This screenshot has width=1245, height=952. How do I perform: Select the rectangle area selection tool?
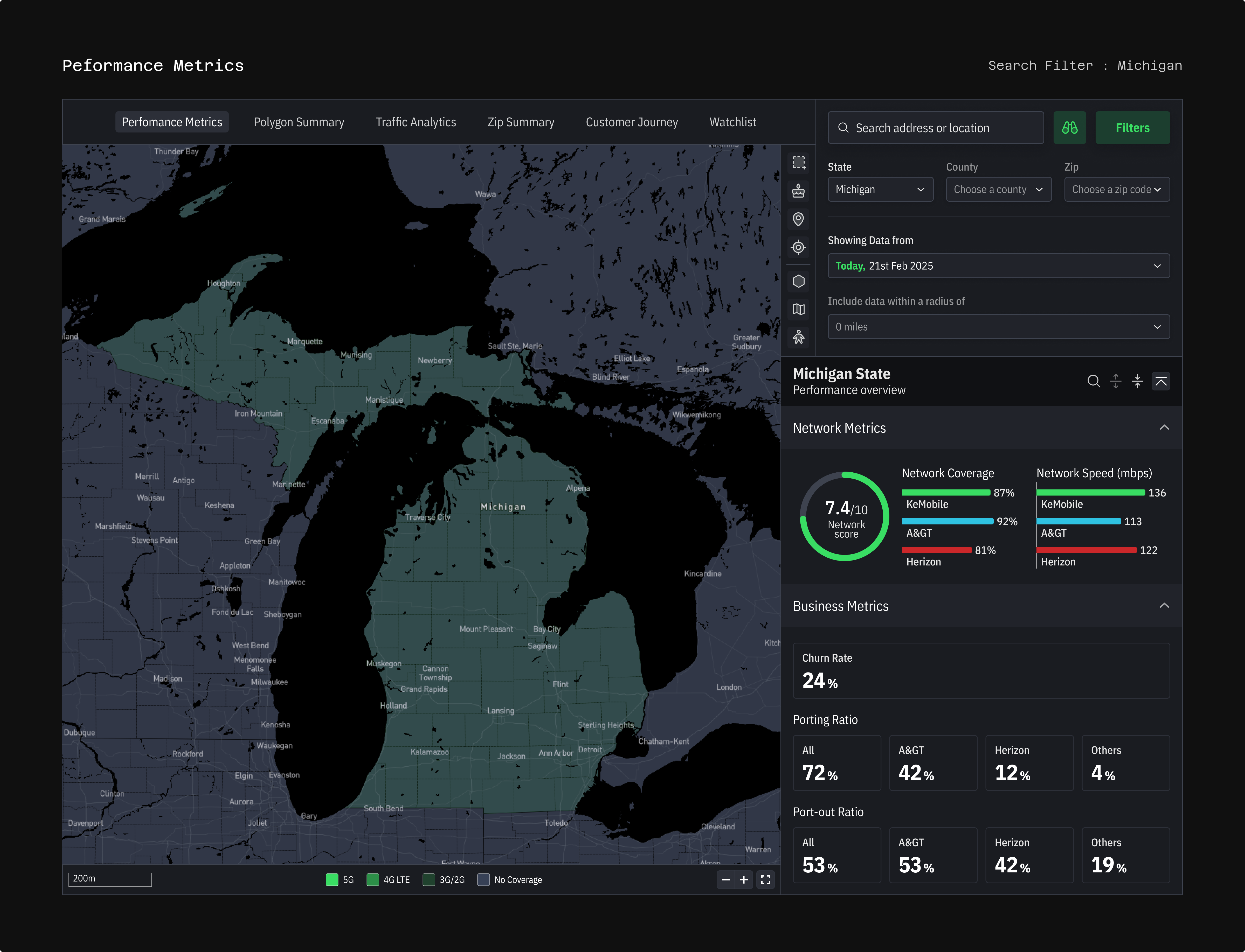[799, 163]
